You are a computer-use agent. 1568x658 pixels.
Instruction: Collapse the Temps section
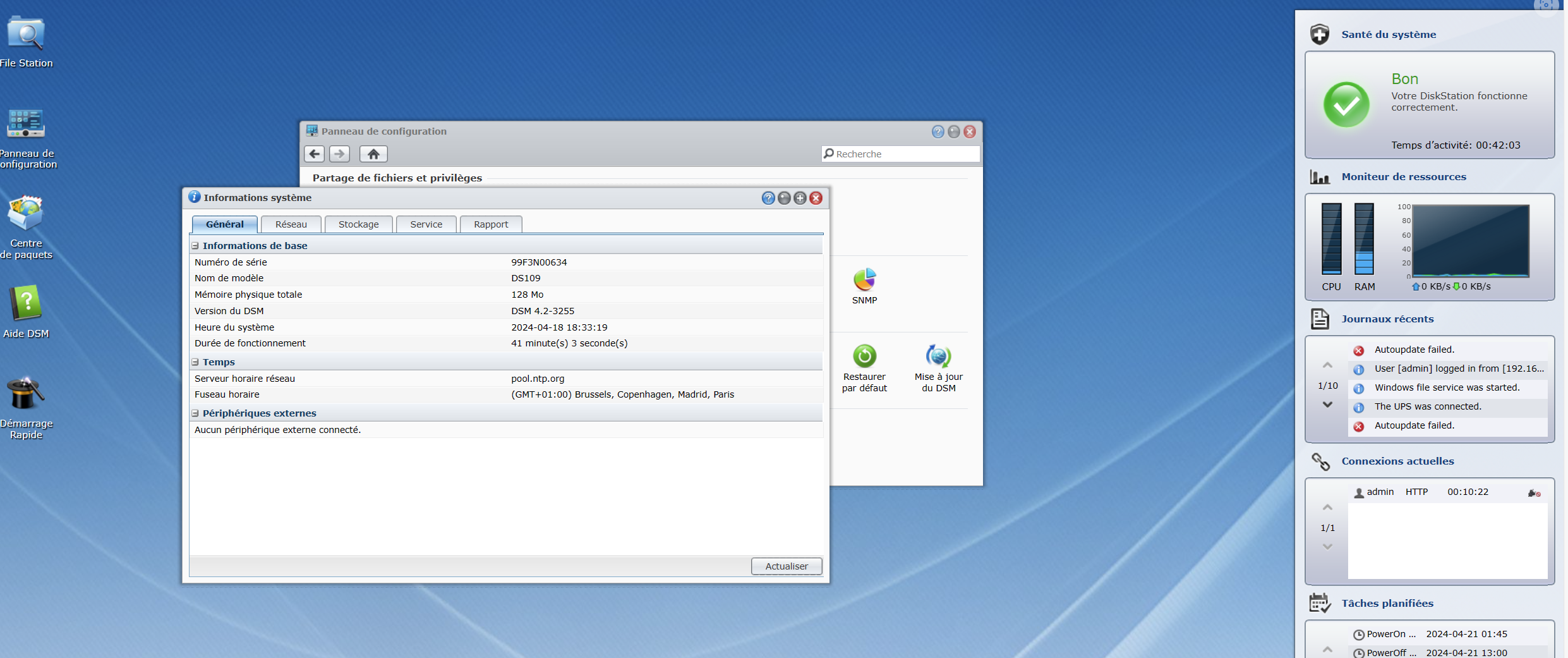[x=195, y=362]
